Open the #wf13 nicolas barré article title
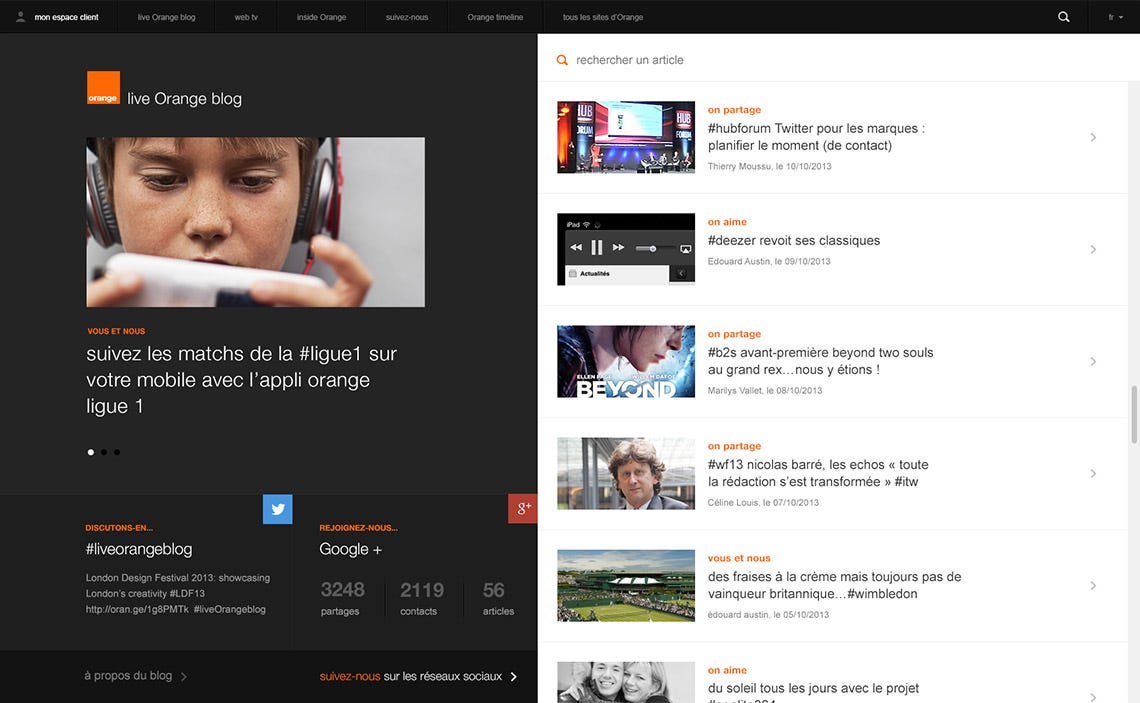1140x703 pixels. pos(818,473)
